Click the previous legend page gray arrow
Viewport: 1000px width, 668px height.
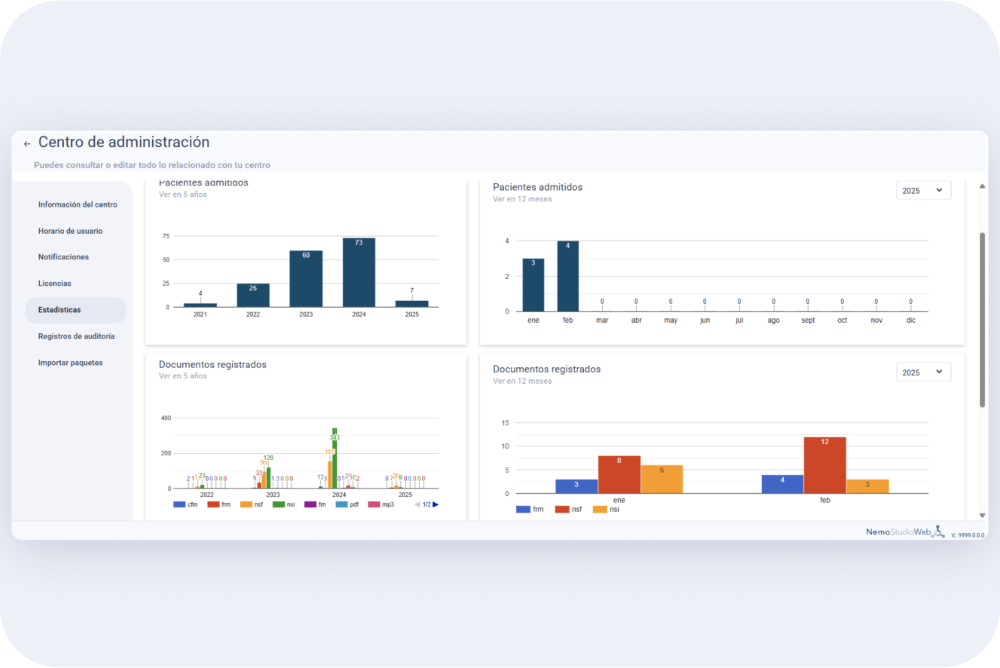coord(417,505)
